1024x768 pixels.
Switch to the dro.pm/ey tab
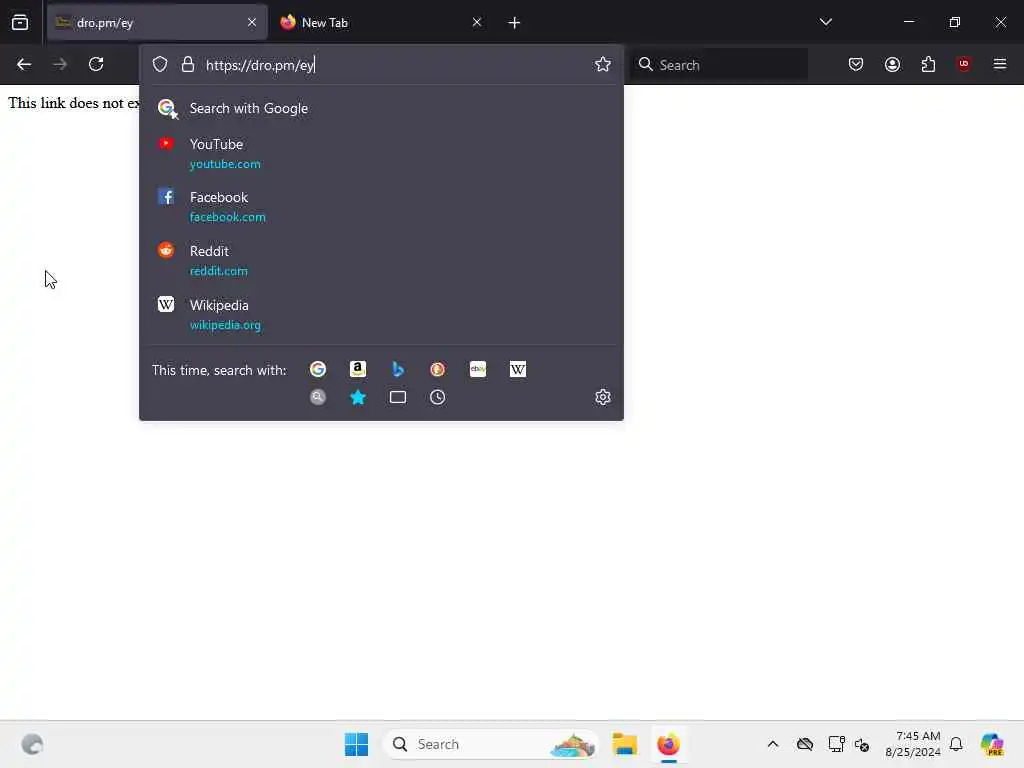[x=157, y=22]
